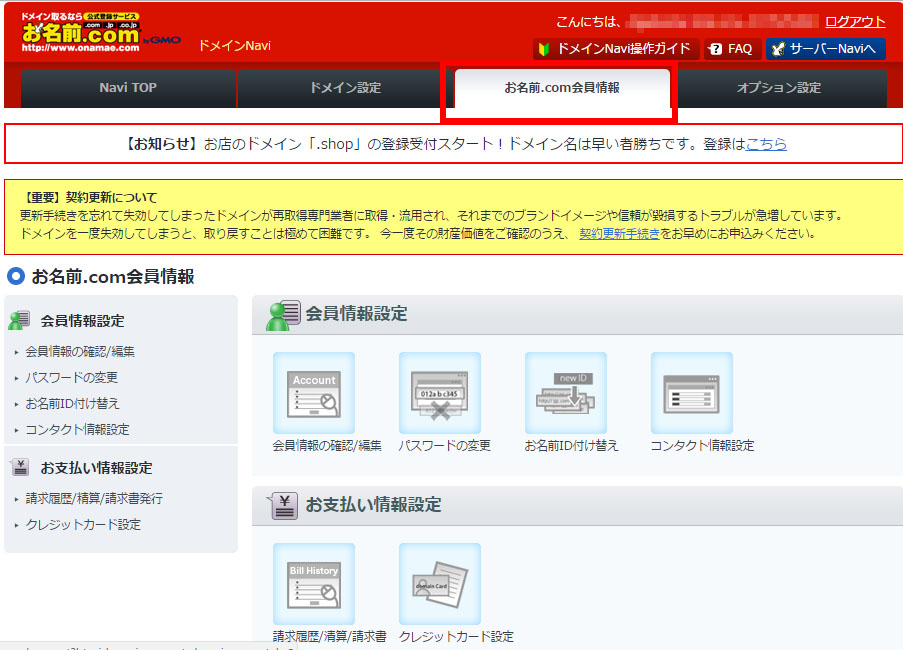The height and width of the screenshot is (650, 903).
Task: Open ドメインNavi操作ガイド button
Action: pos(614,48)
